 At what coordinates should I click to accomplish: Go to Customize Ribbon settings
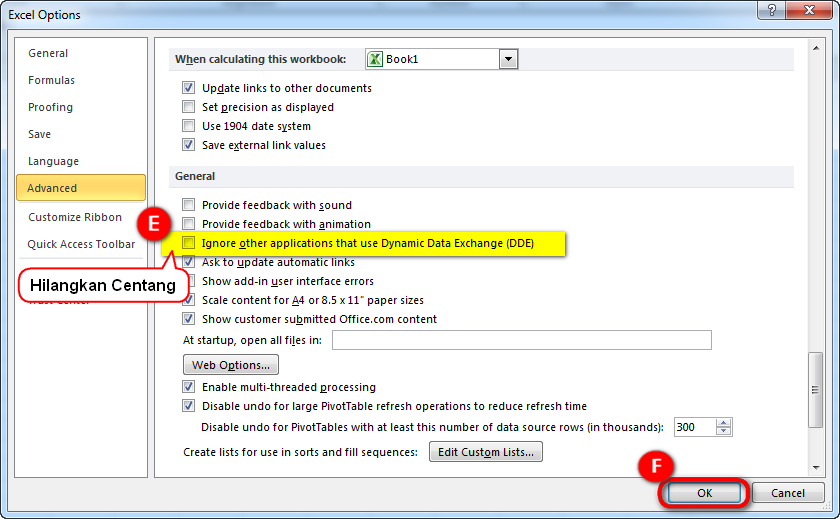pyautogui.click(x=74, y=217)
